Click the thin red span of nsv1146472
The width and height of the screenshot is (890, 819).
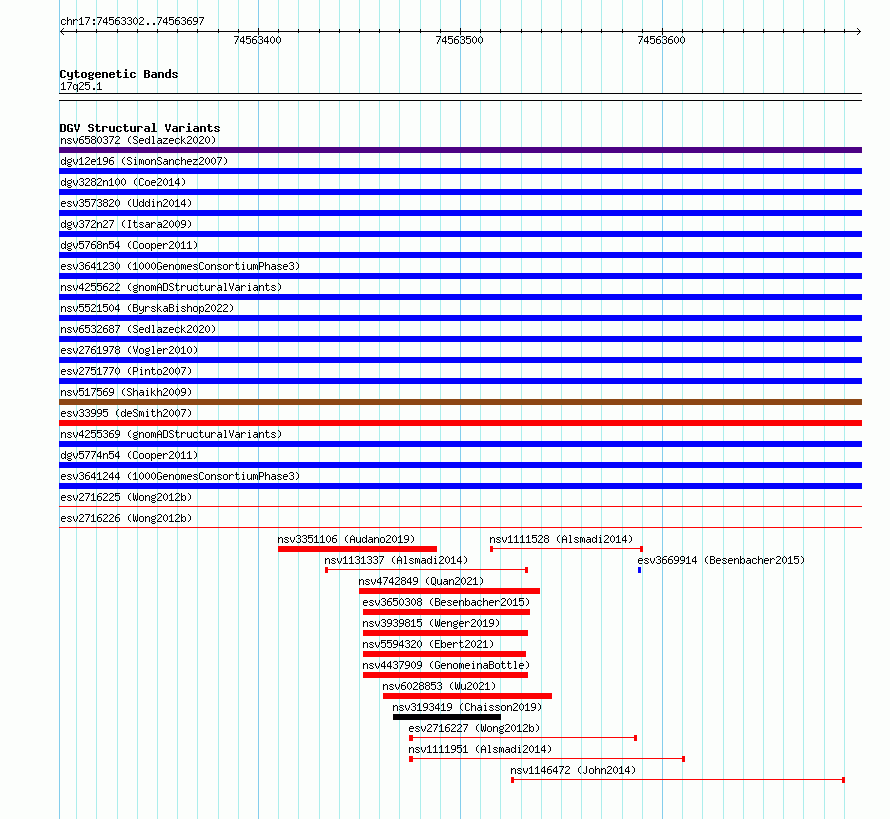pyautogui.click(x=678, y=780)
